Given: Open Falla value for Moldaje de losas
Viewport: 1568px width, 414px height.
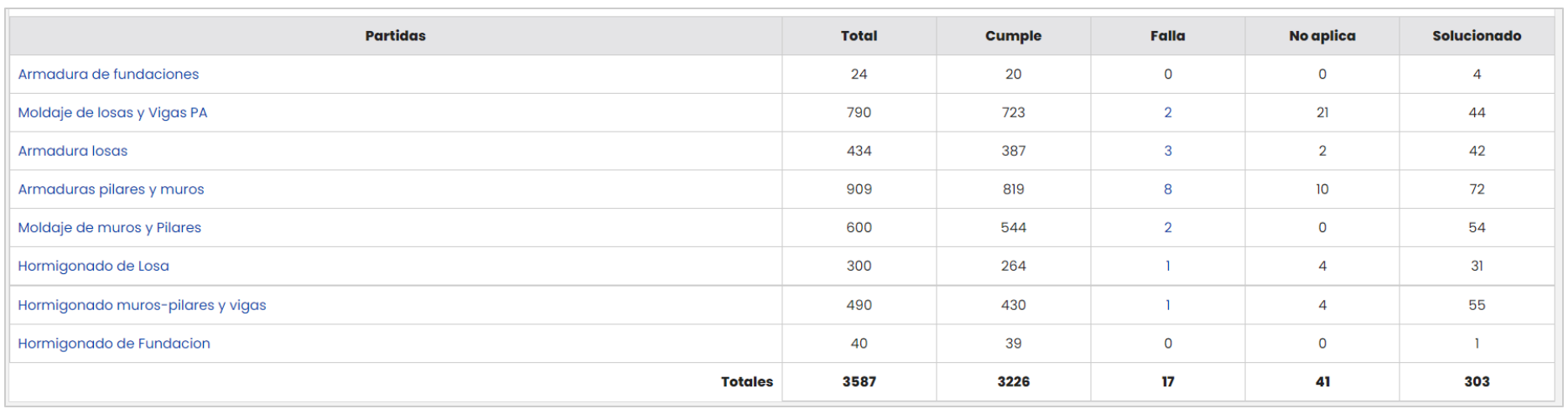Looking at the screenshot, I should click(x=1167, y=112).
